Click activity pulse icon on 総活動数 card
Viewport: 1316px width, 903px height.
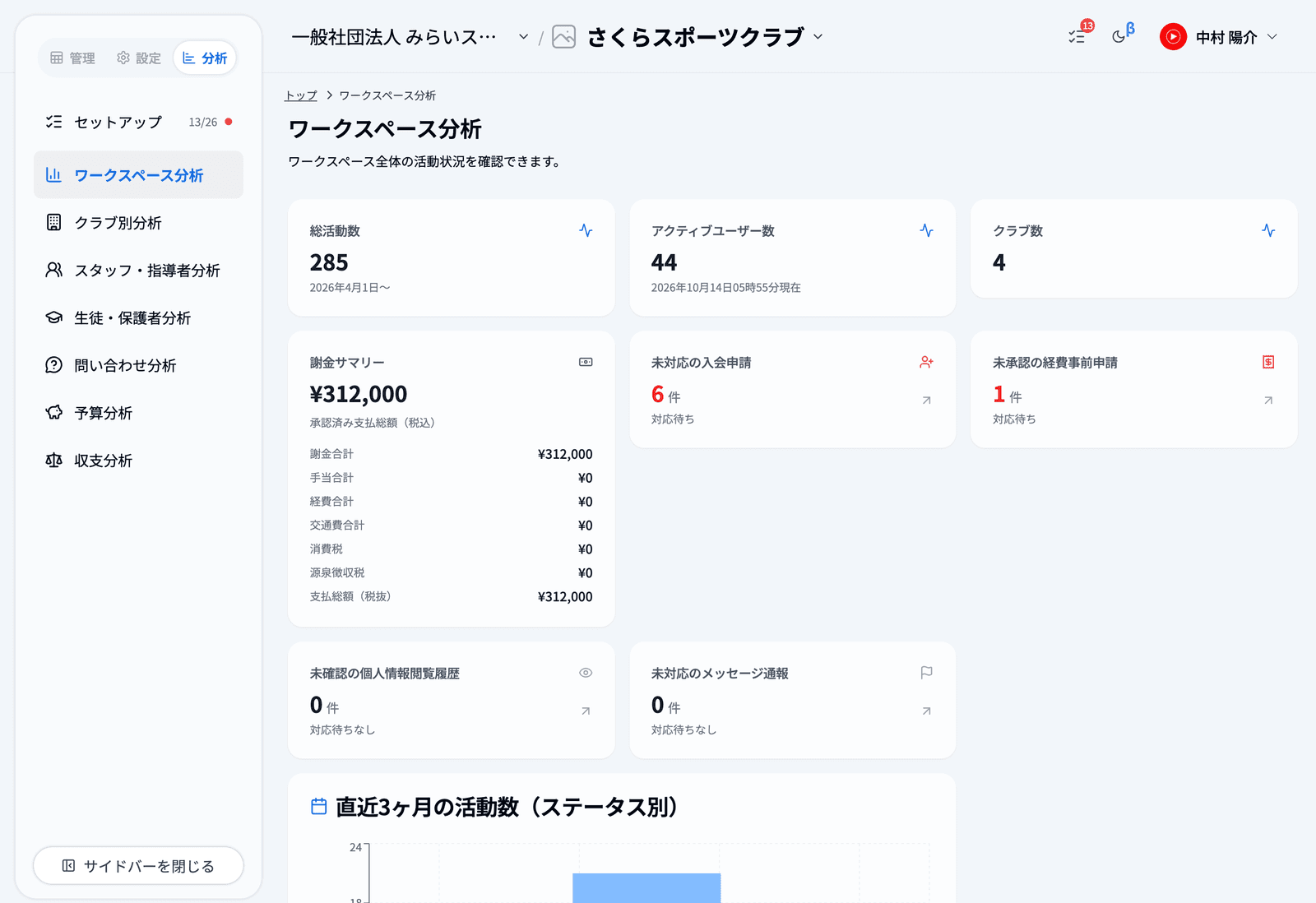pos(586,230)
